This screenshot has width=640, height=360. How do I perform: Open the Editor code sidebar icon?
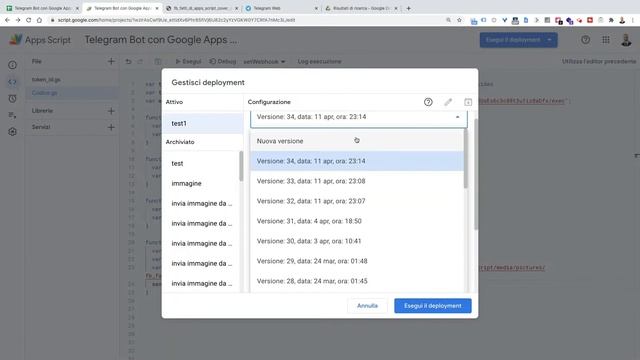13,82
